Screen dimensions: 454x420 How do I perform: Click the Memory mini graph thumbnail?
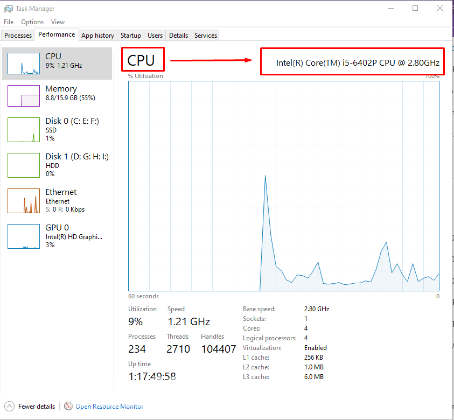[x=23, y=96]
